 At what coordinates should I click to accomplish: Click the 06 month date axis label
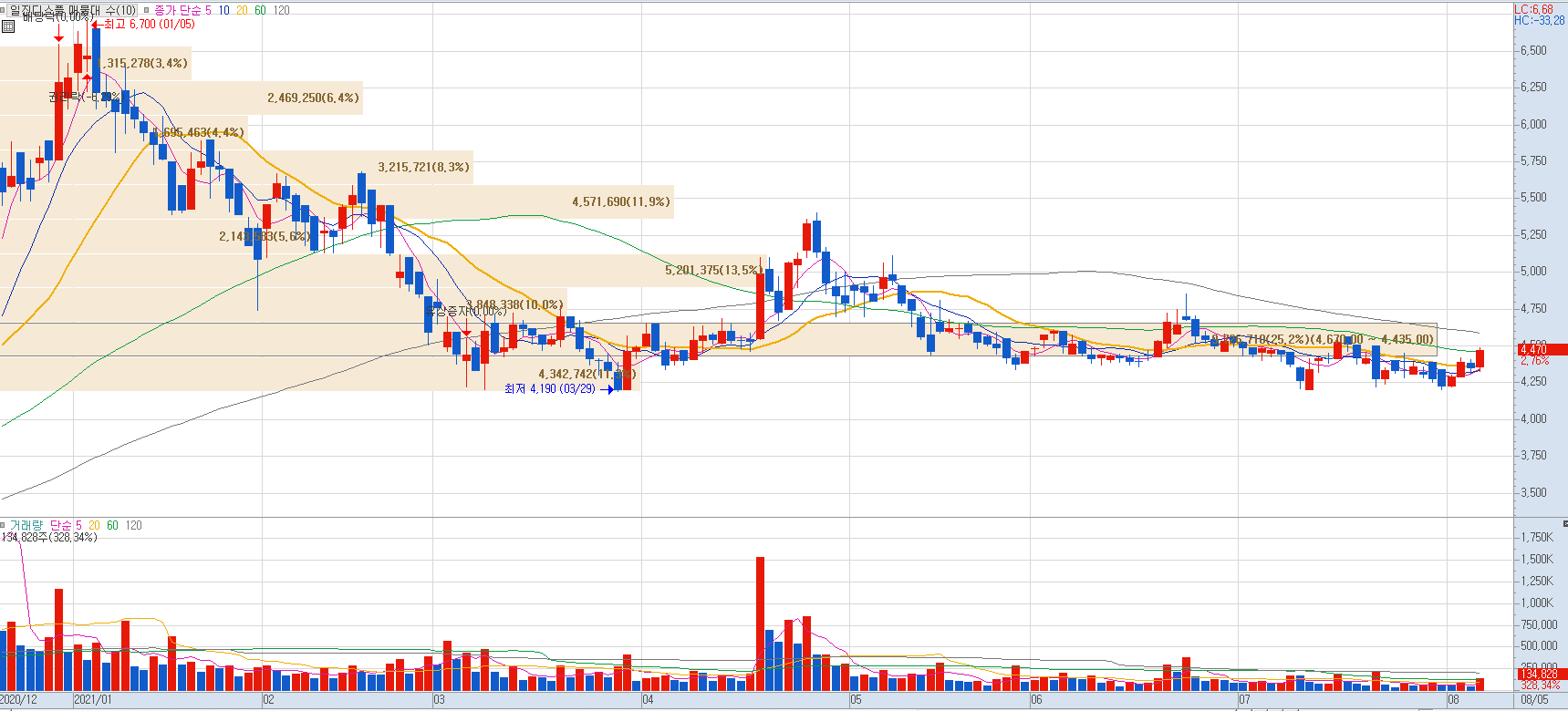1036,700
